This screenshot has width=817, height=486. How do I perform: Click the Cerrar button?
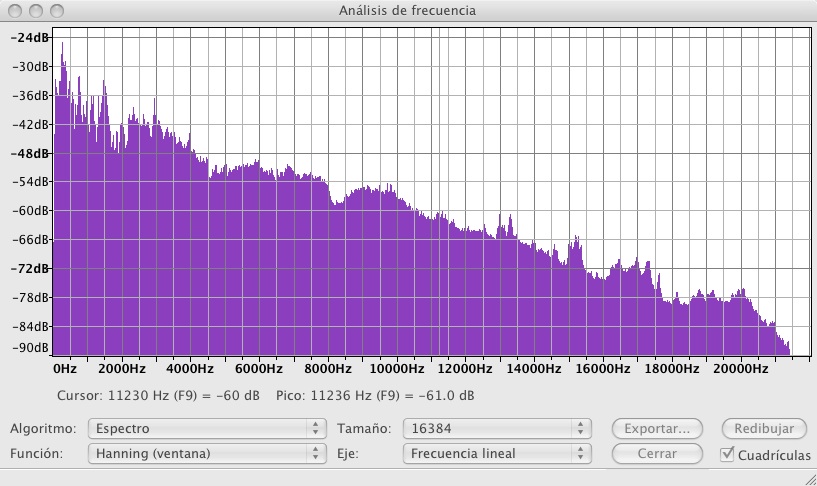pos(657,454)
